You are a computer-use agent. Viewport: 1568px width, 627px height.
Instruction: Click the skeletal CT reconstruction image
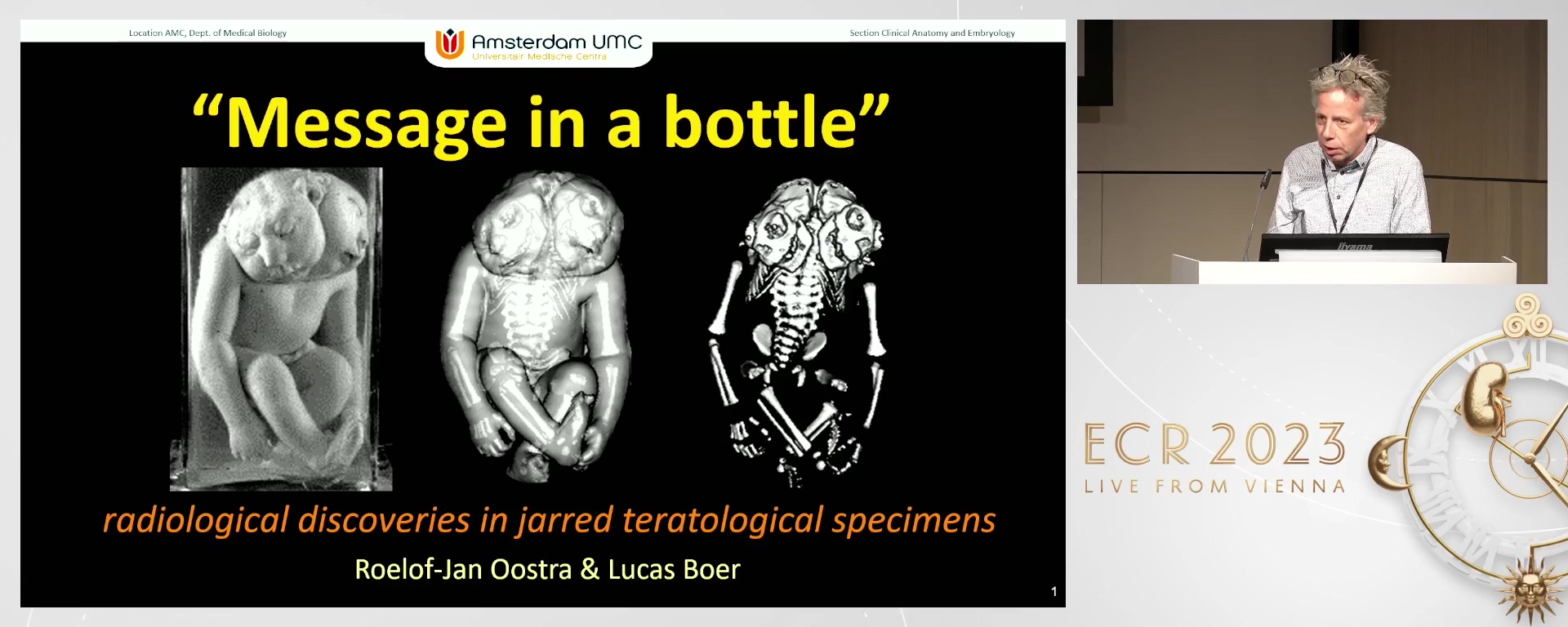pyautogui.click(x=798, y=332)
